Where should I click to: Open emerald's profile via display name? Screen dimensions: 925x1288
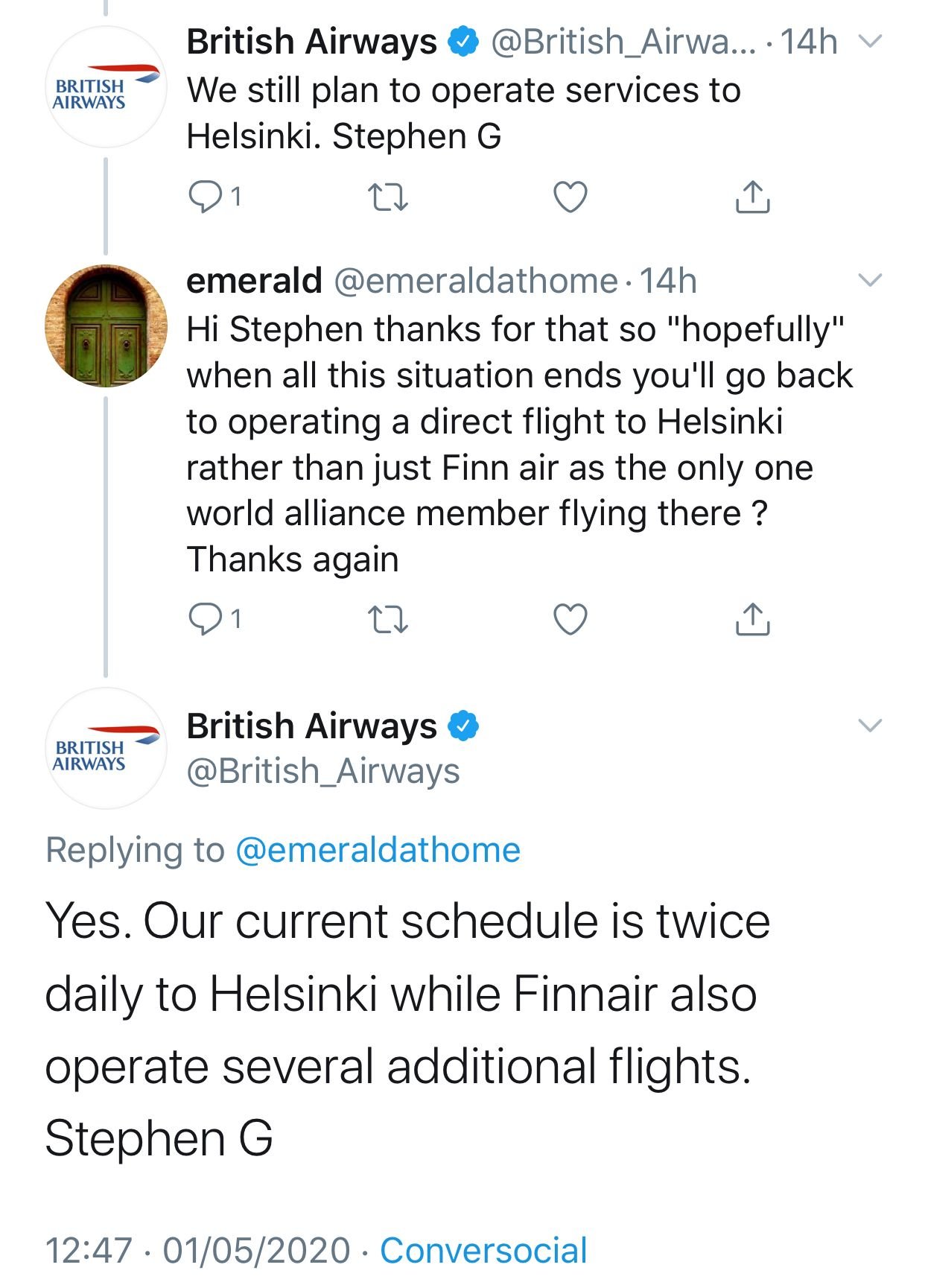tap(254, 281)
